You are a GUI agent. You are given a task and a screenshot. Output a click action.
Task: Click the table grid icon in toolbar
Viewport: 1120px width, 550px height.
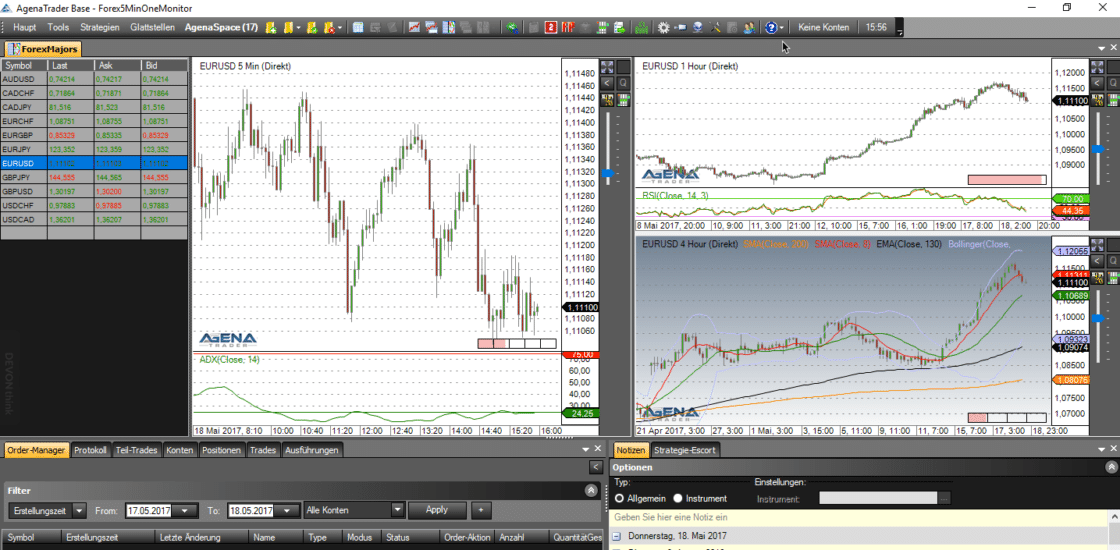click(x=358, y=27)
